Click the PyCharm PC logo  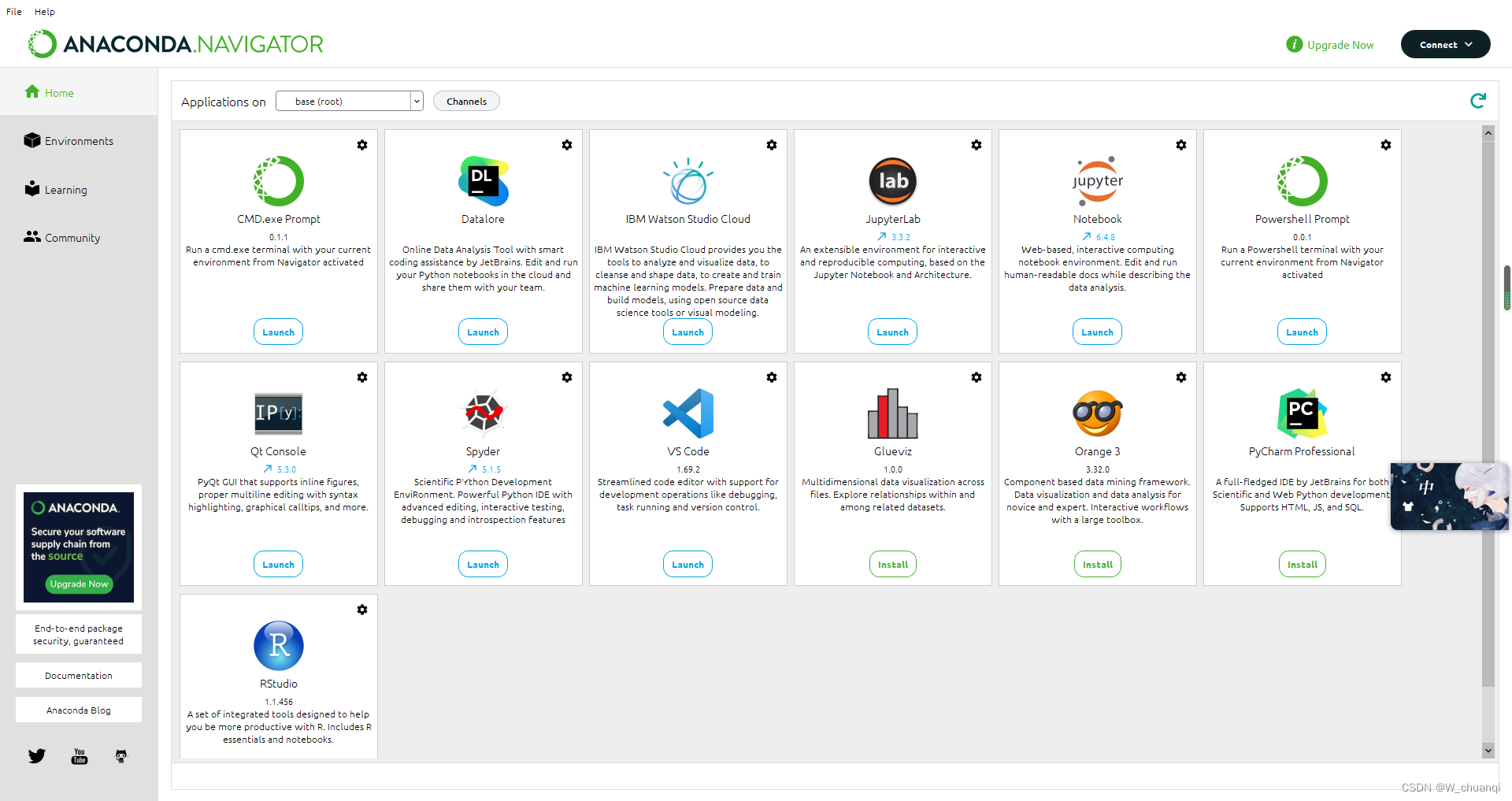pyautogui.click(x=1303, y=413)
